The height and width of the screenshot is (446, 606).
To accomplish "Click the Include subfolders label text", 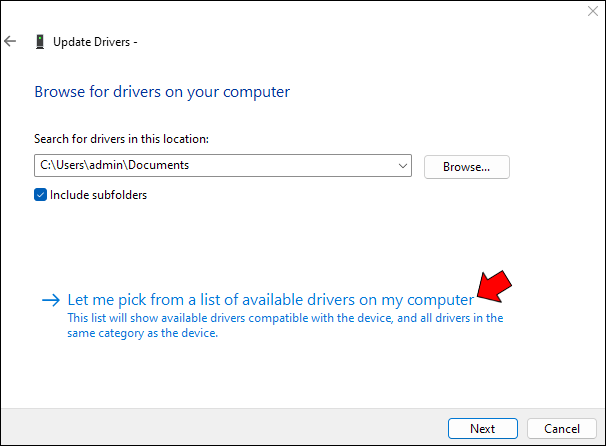I will [x=98, y=195].
